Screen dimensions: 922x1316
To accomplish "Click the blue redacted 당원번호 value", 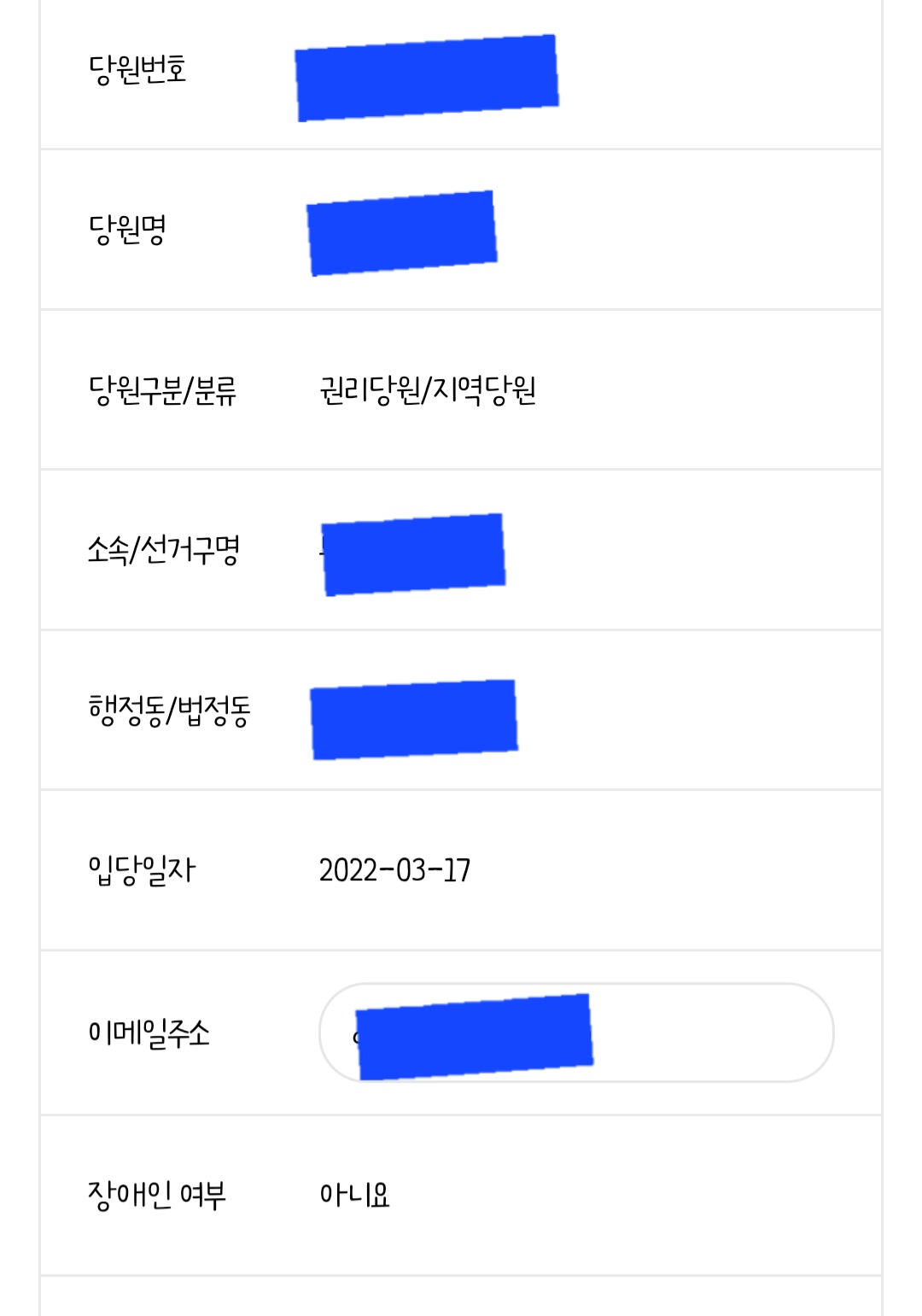I will pos(427,79).
